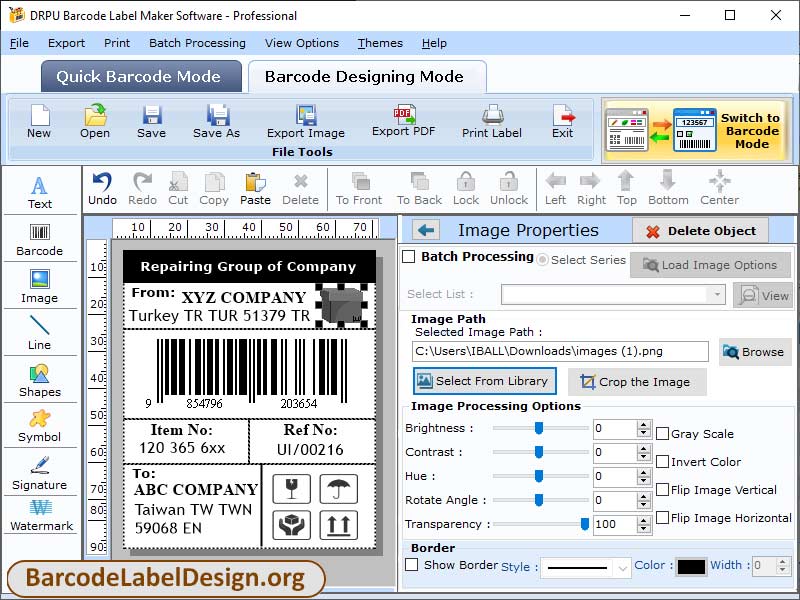Pick the Shapes tool
This screenshot has height=600, width=800.
40,379
